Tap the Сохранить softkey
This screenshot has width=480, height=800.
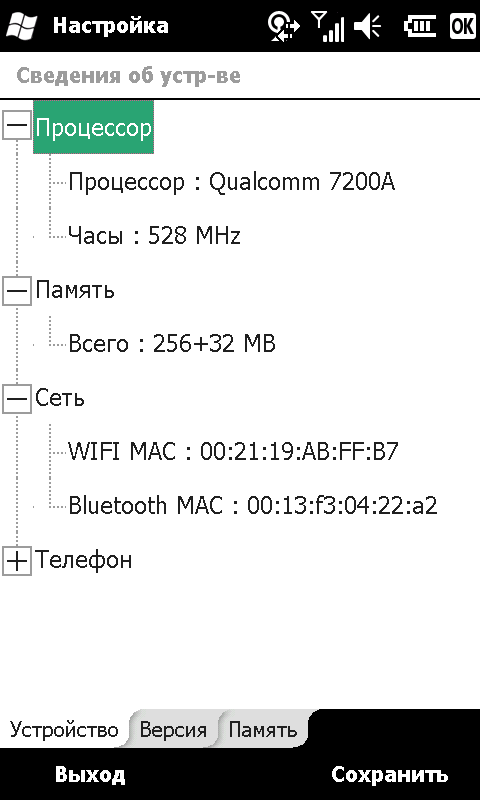[x=390, y=774]
